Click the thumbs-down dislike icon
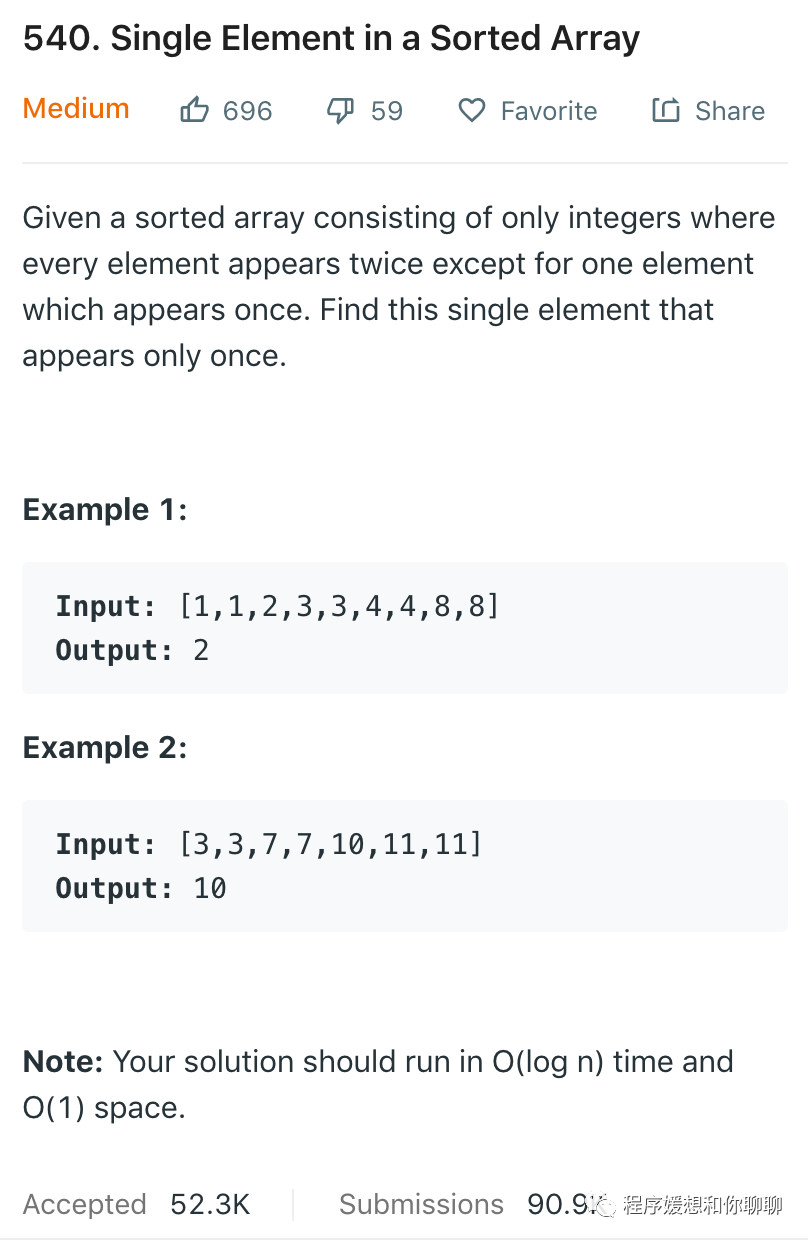 [x=340, y=111]
